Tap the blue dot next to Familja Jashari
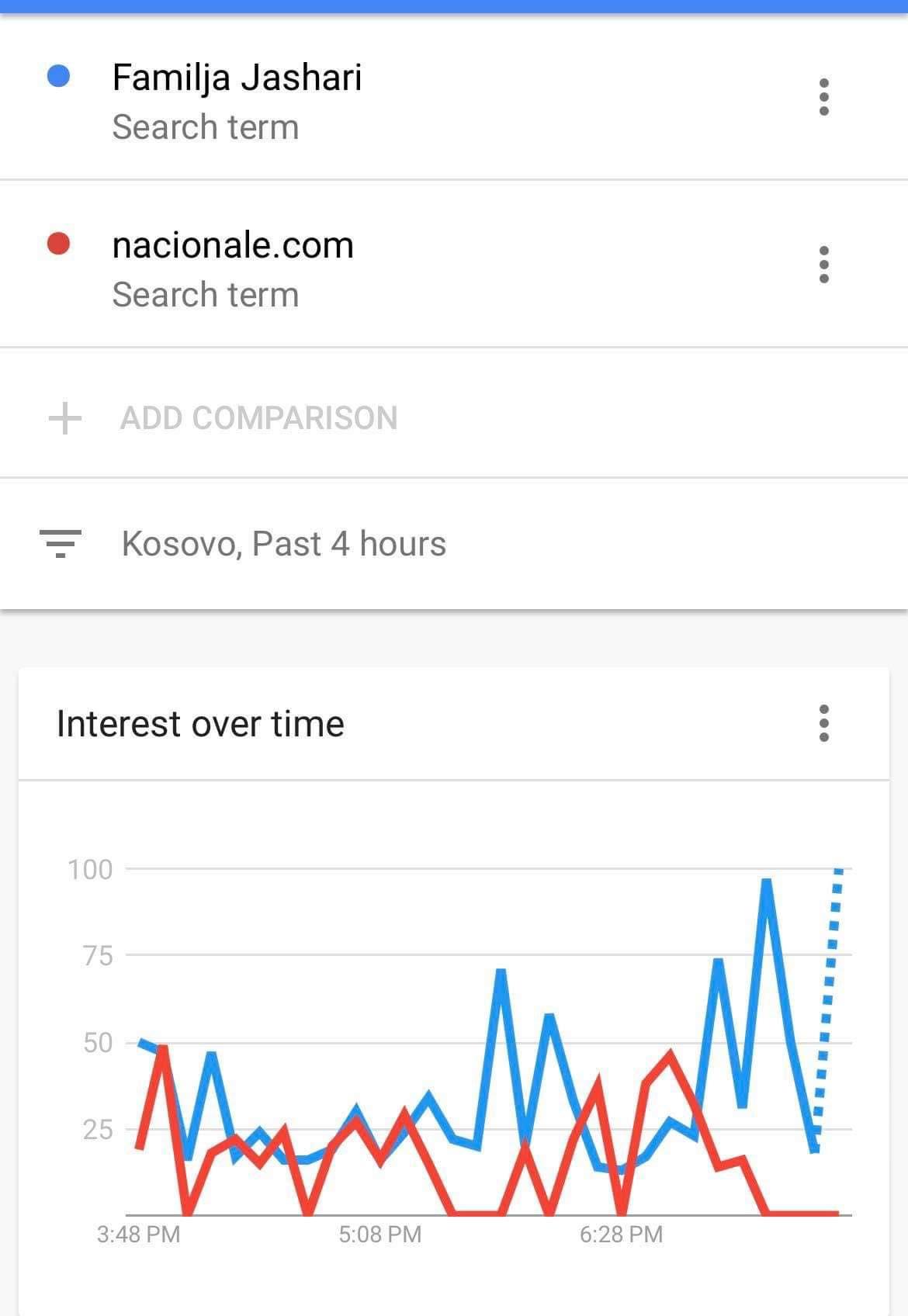Viewport: 908px width, 1316px height. 59,76
